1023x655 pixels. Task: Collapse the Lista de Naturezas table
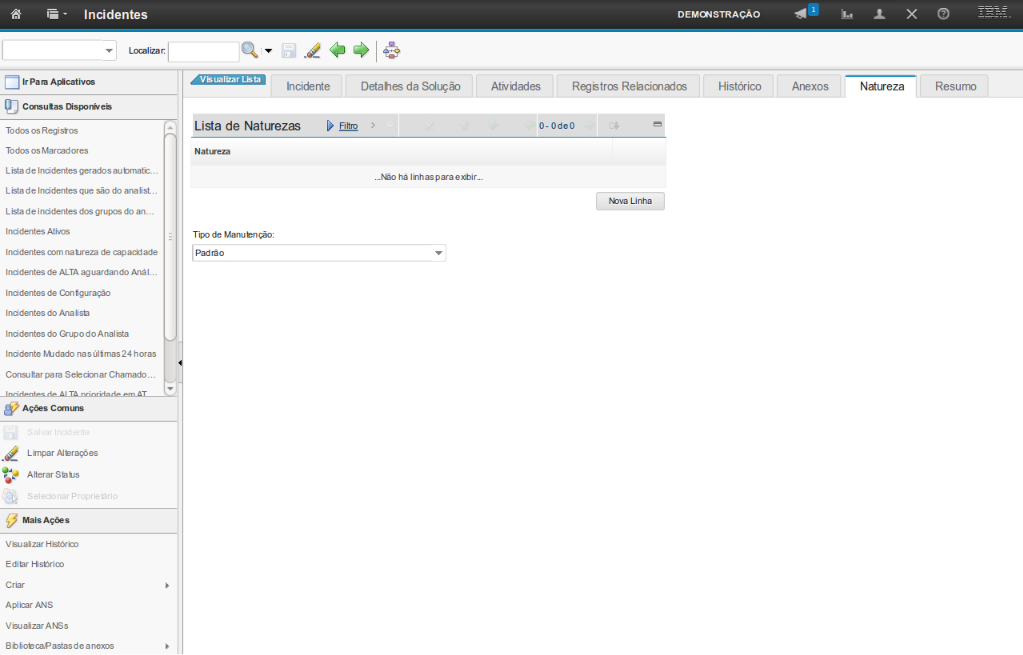tap(657, 125)
